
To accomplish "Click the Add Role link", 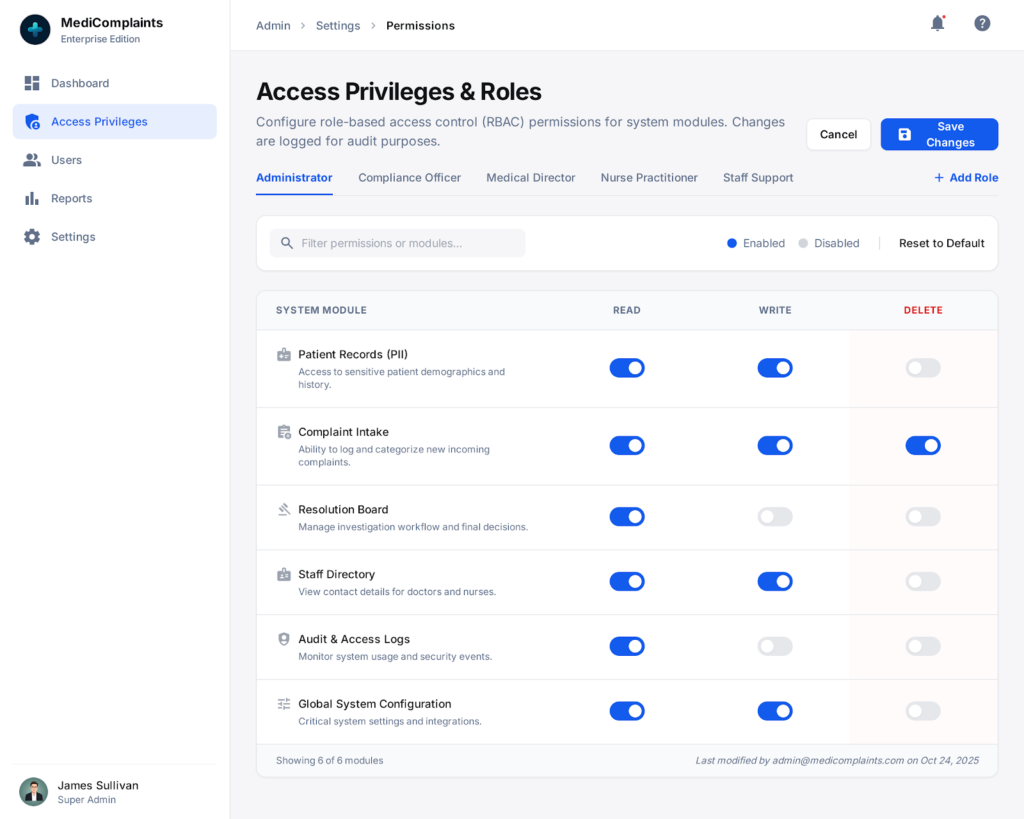I will point(965,178).
